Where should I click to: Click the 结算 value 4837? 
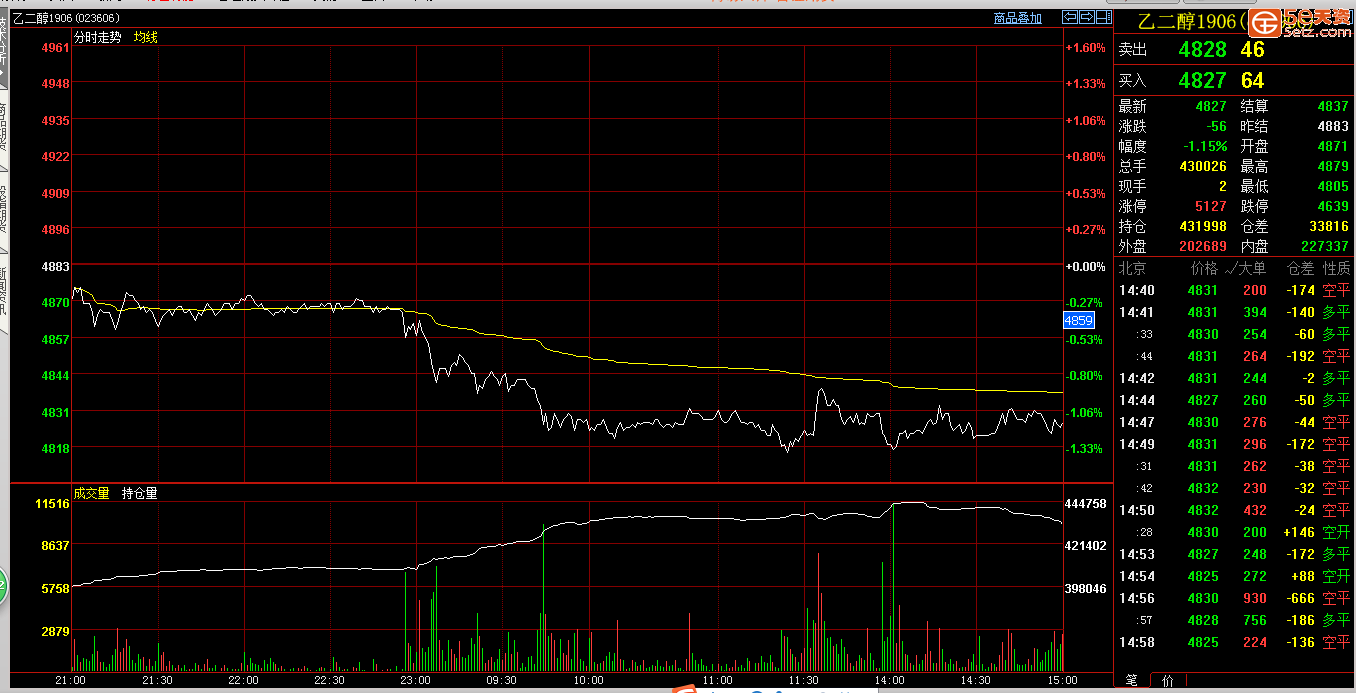click(1333, 106)
